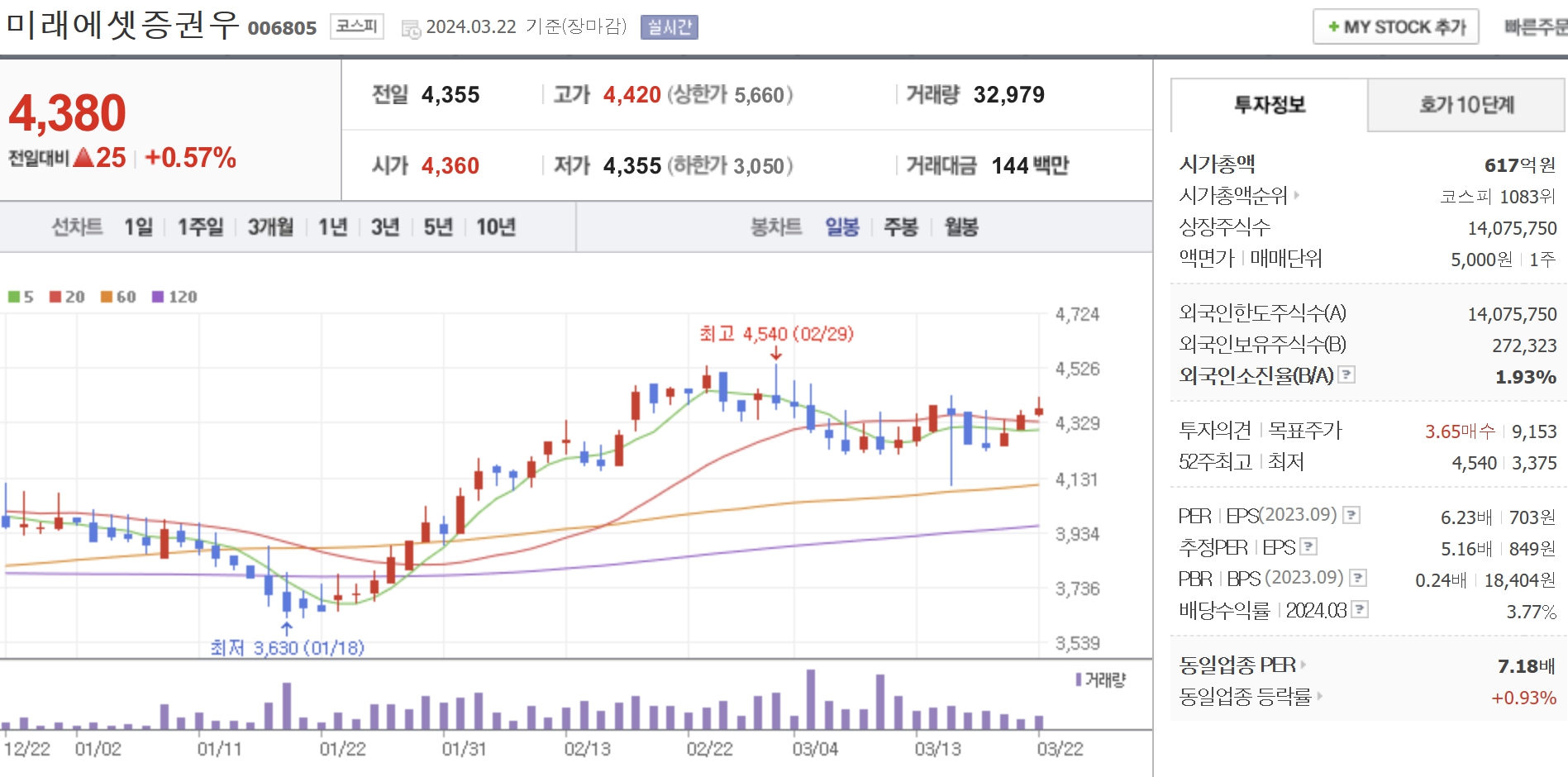This screenshot has height=777, width=1568.
Task: Click MY STOCK 추가 button
Action: [1396, 27]
